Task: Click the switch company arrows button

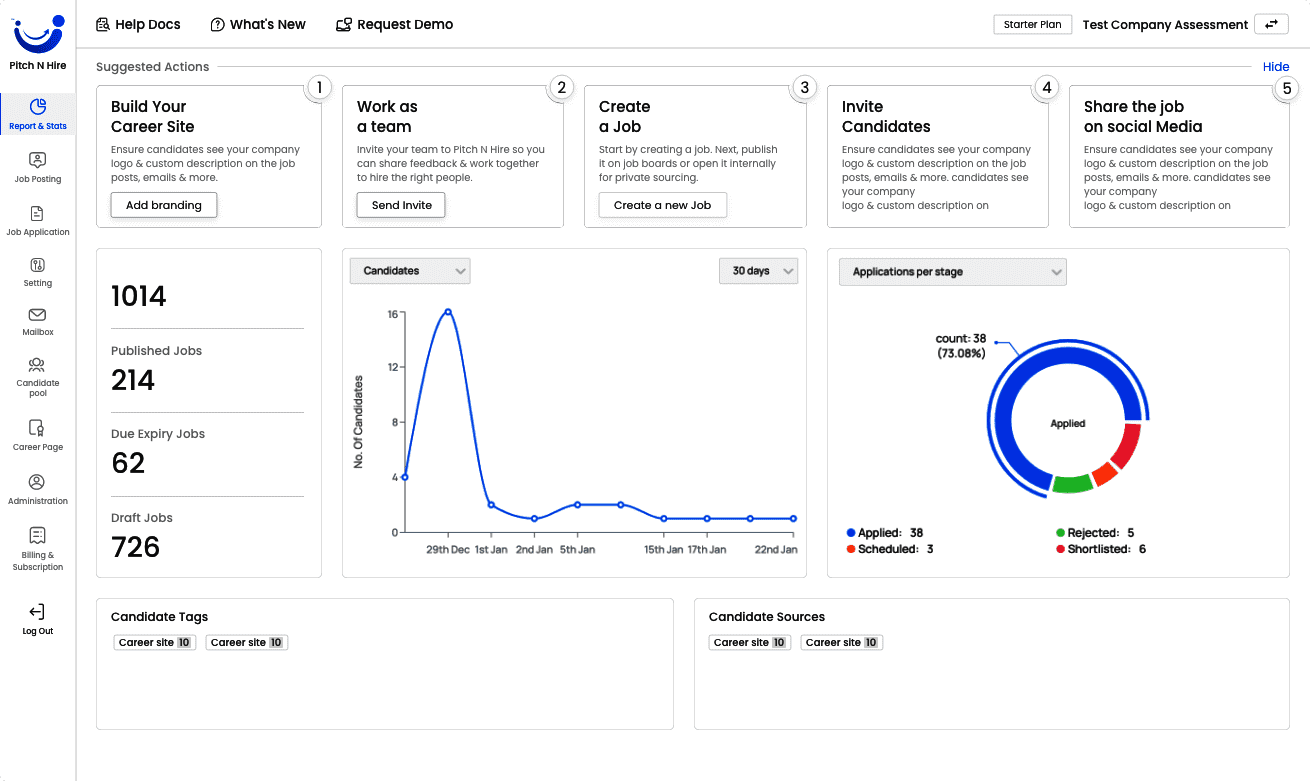Action: pyautogui.click(x=1271, y=25)
